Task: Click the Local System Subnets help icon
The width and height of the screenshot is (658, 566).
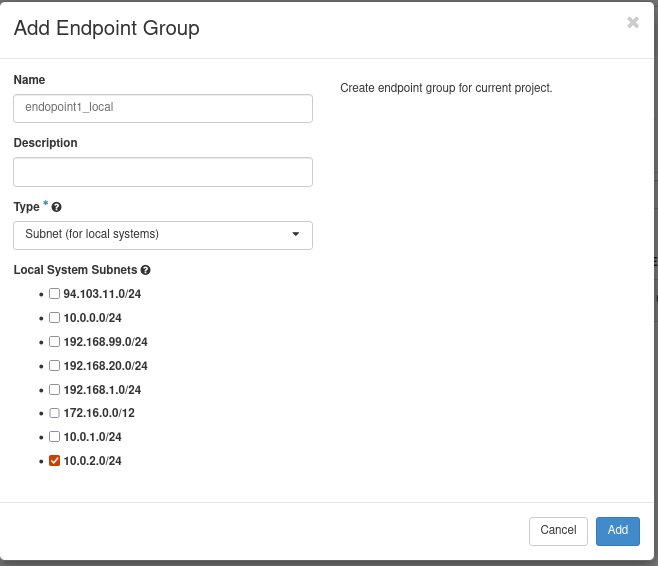Action: pos(146,271)
